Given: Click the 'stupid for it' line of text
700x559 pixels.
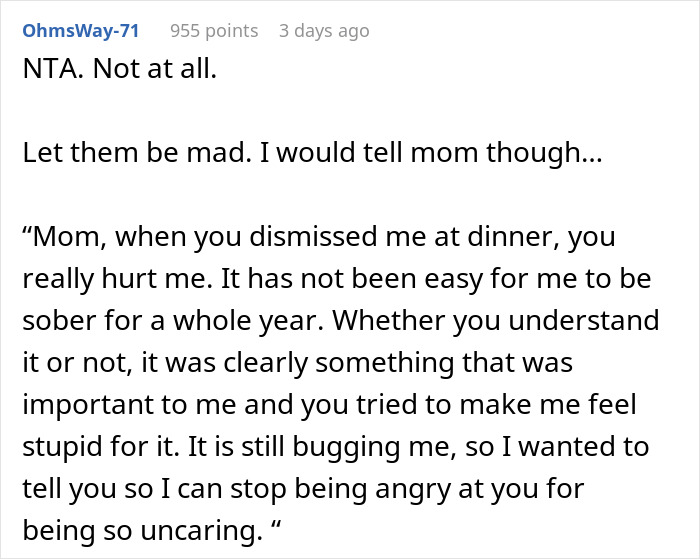Looking at the screenshot, I should (x=336, y=446).
